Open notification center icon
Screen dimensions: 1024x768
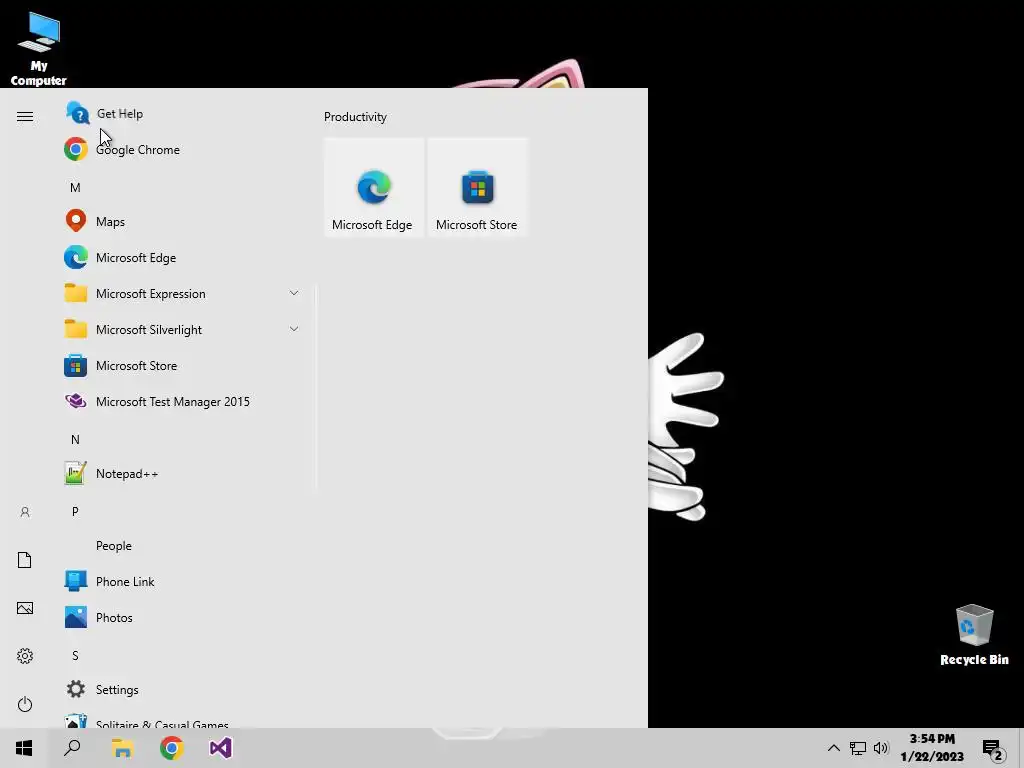point(993,749)
